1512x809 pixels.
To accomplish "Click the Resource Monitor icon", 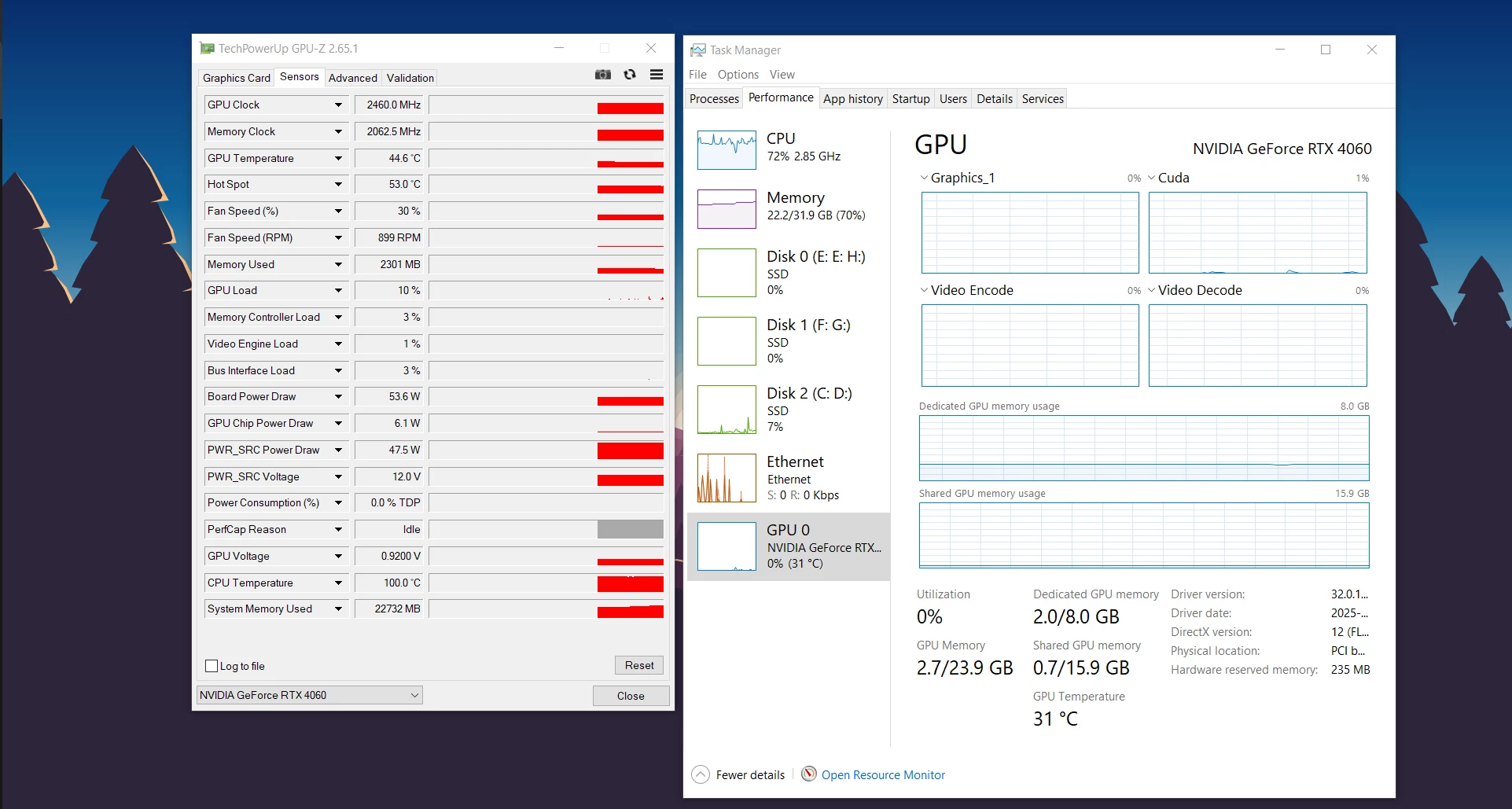I will pyautogui.click(x=808, y=774).
